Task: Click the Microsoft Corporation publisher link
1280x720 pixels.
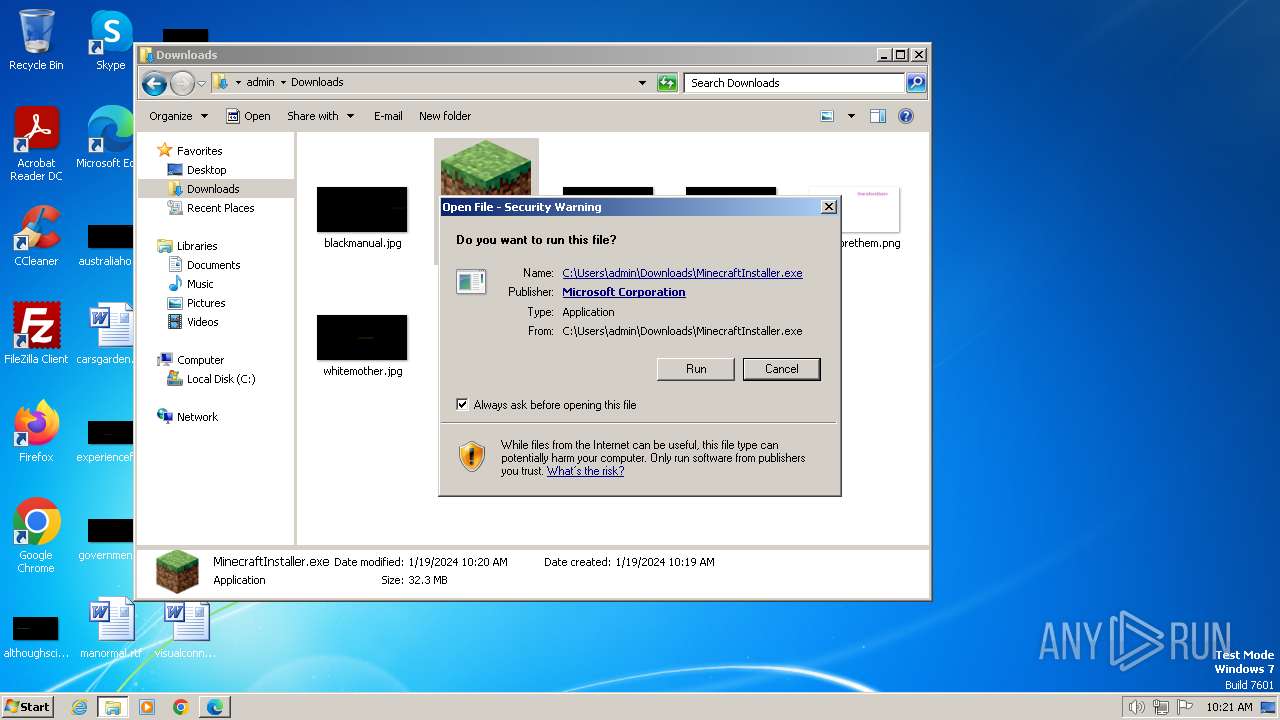Action: [623, 292]
